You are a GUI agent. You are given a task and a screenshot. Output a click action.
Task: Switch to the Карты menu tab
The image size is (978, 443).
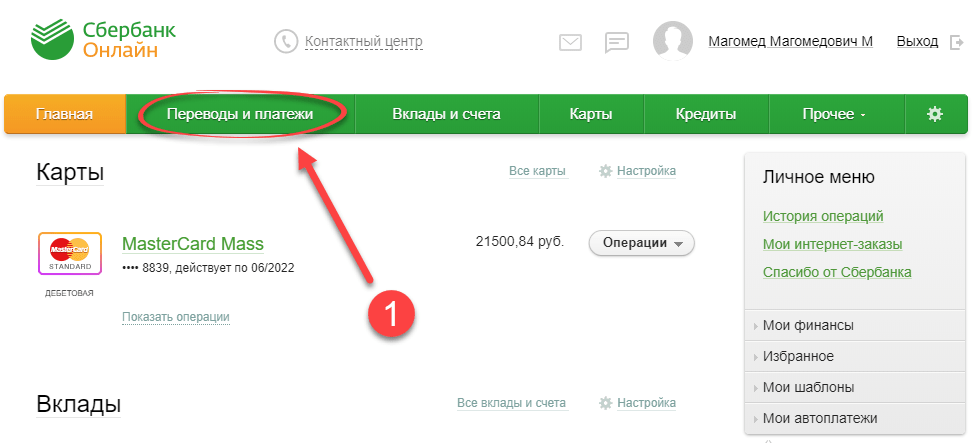591,114
